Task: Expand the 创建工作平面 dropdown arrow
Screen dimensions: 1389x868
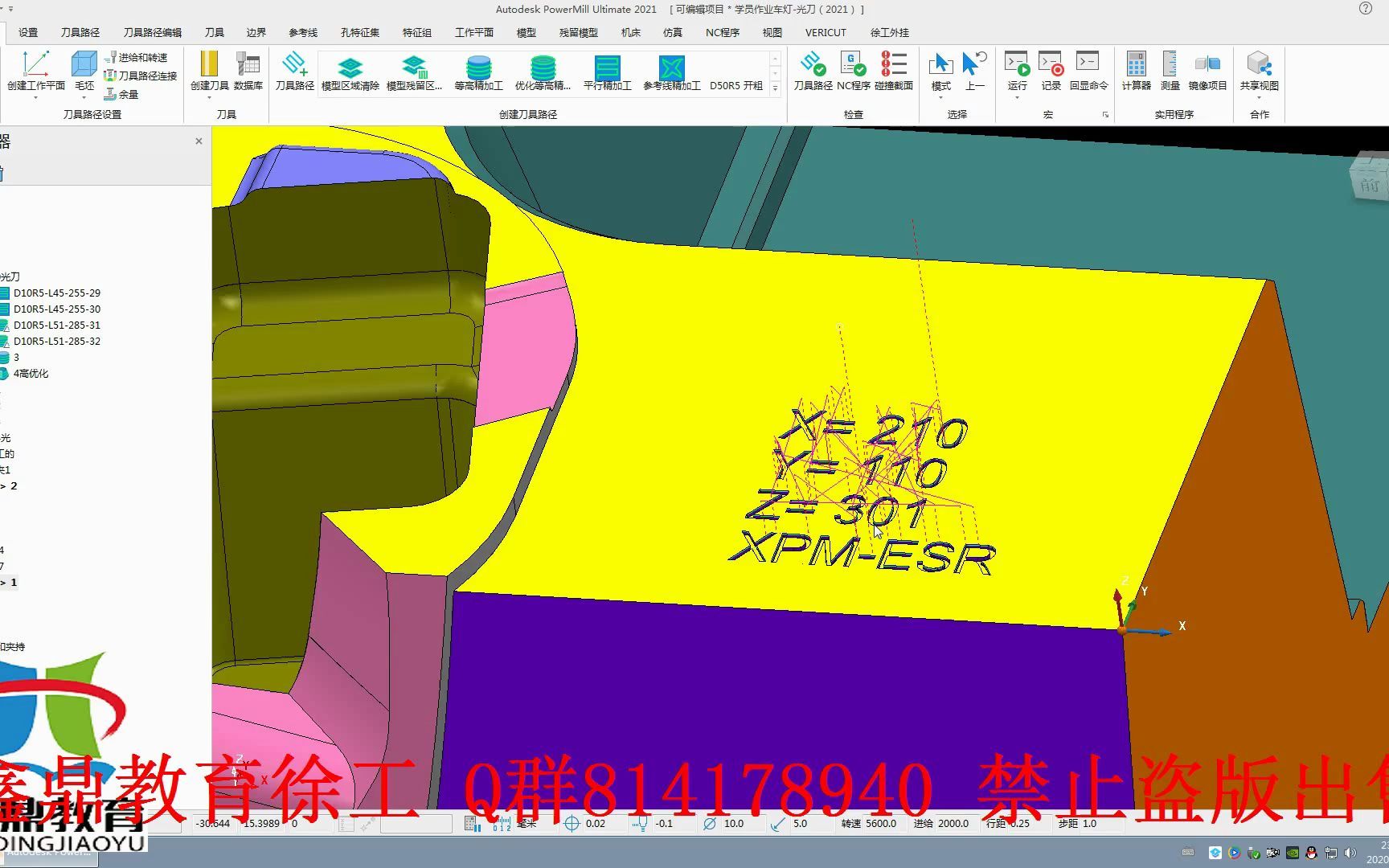Action: (x=35, y=98)
